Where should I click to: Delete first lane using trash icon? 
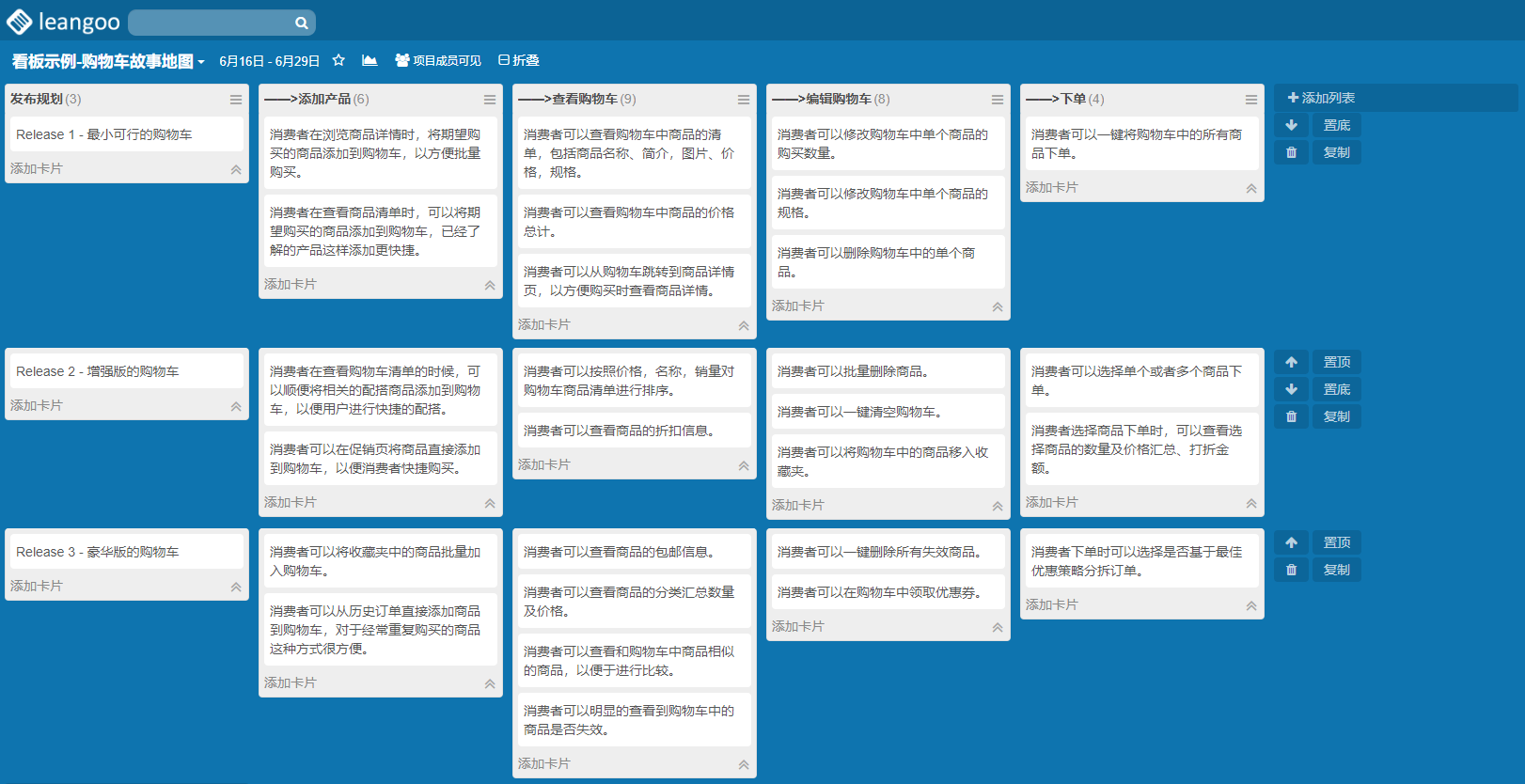1291,152
